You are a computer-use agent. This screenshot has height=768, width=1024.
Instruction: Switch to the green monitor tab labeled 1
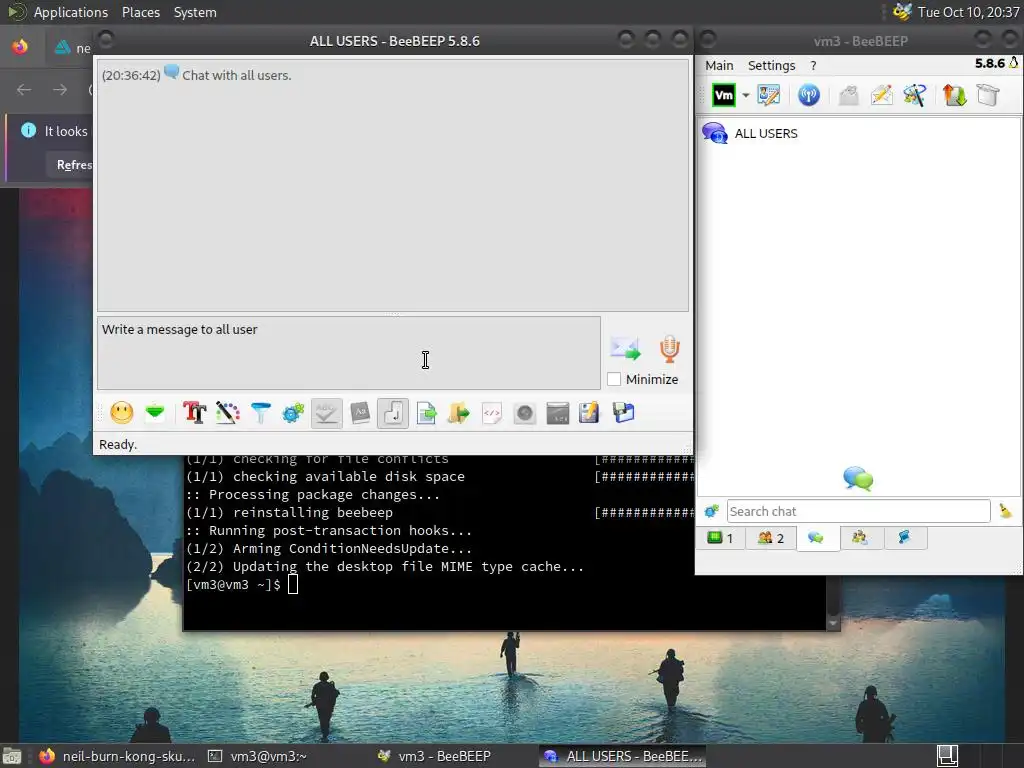pyautogui.click(x=721, y=538)
